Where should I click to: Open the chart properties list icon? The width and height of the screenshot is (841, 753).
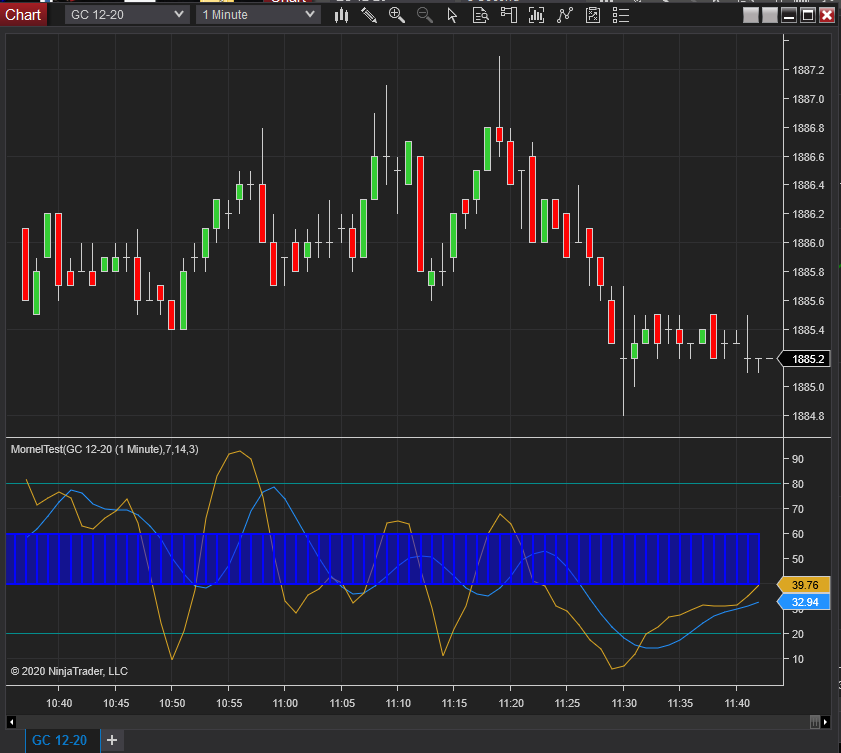tap(621, 15)
